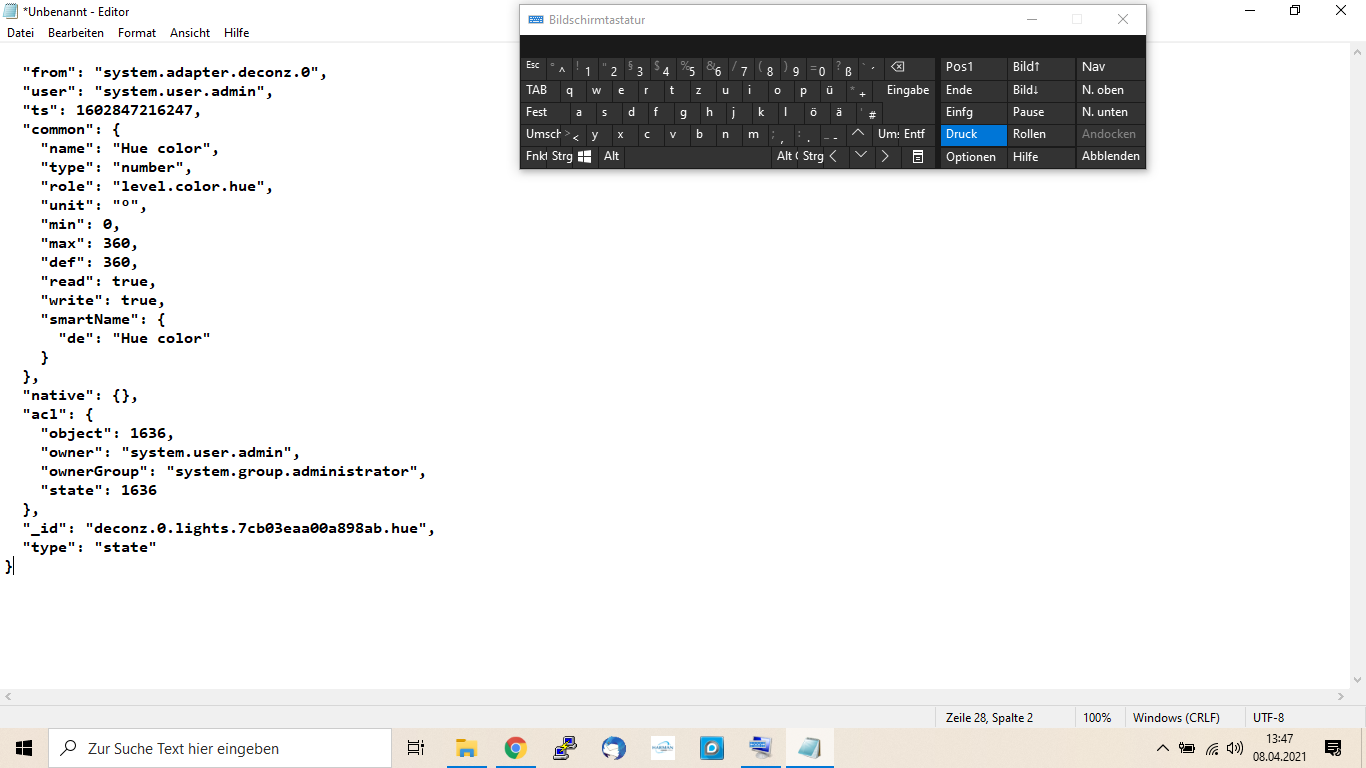Screen dimensions: 1366x768
Task: Click the up arrow key on the on-screen keyboard
Action: 859,133
